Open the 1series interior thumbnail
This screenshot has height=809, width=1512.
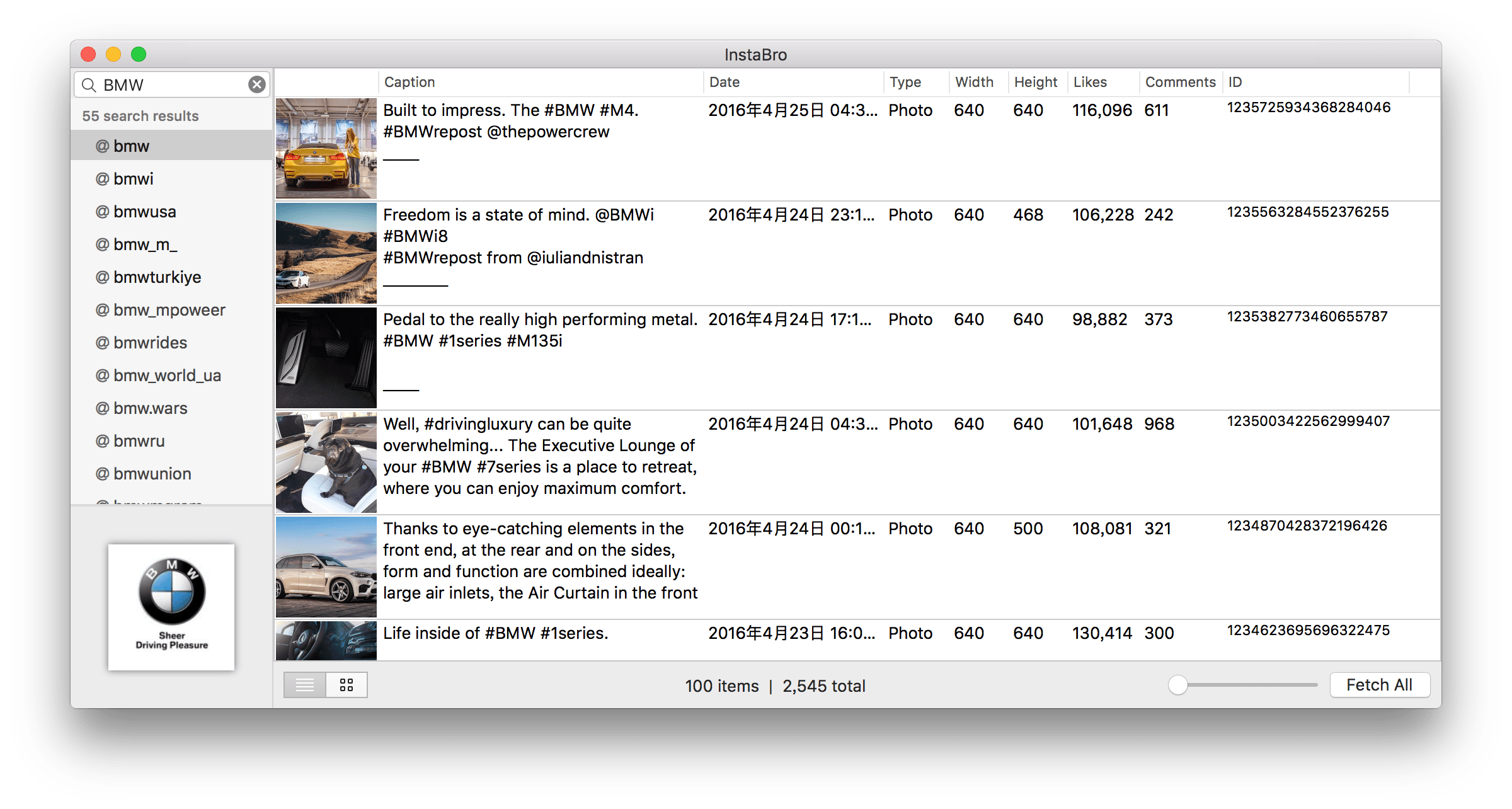click(x=326, y=641)
